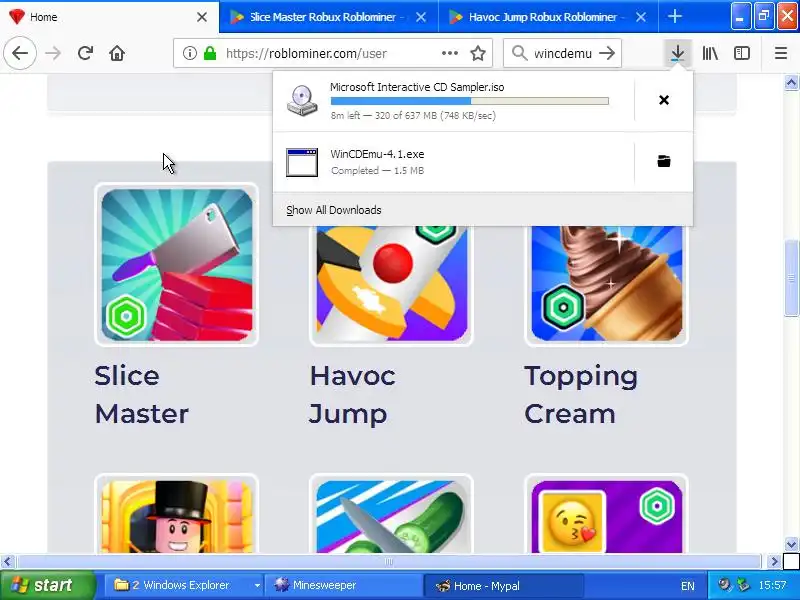The image size is (800, 600).
Task: Close the Slice Master tab
Action: (421, 17)
